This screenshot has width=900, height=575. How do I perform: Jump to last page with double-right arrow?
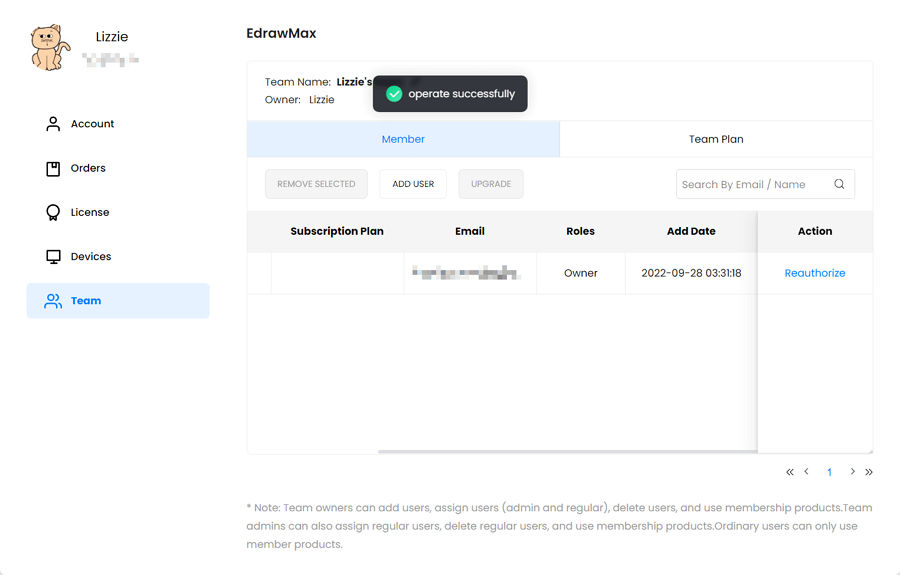(869, 472)
